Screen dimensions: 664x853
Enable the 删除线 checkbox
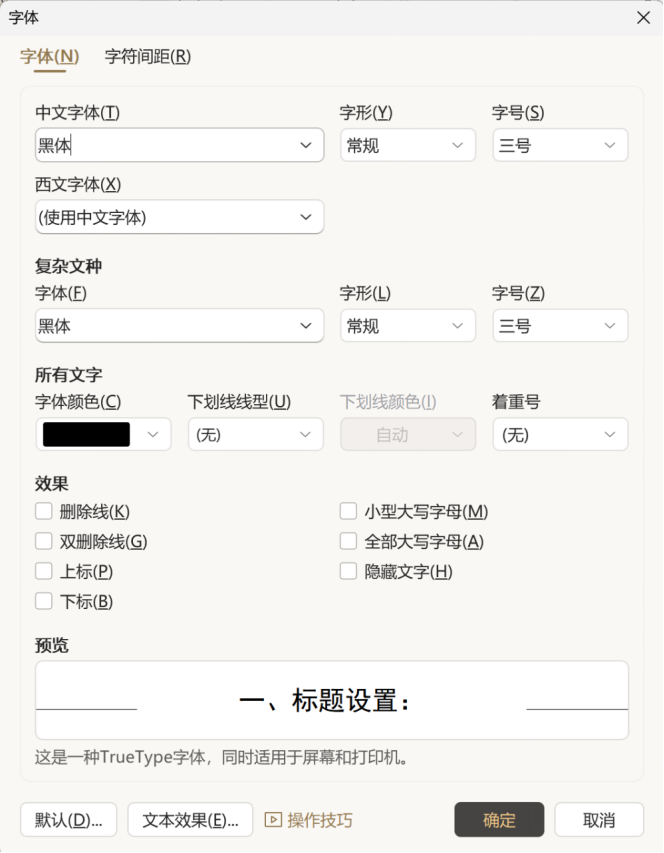point(44,512)
